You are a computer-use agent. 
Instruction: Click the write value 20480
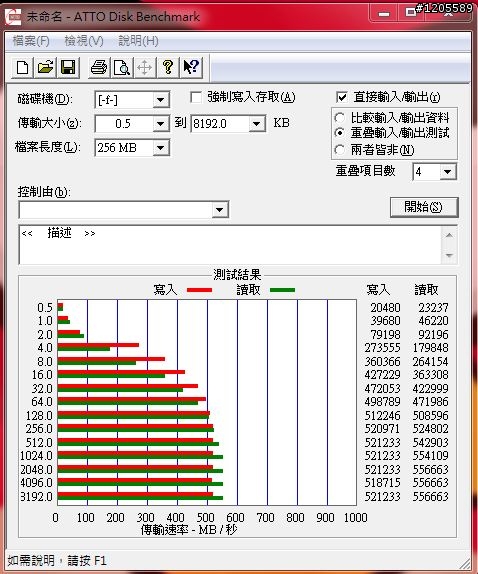(385, 308)
